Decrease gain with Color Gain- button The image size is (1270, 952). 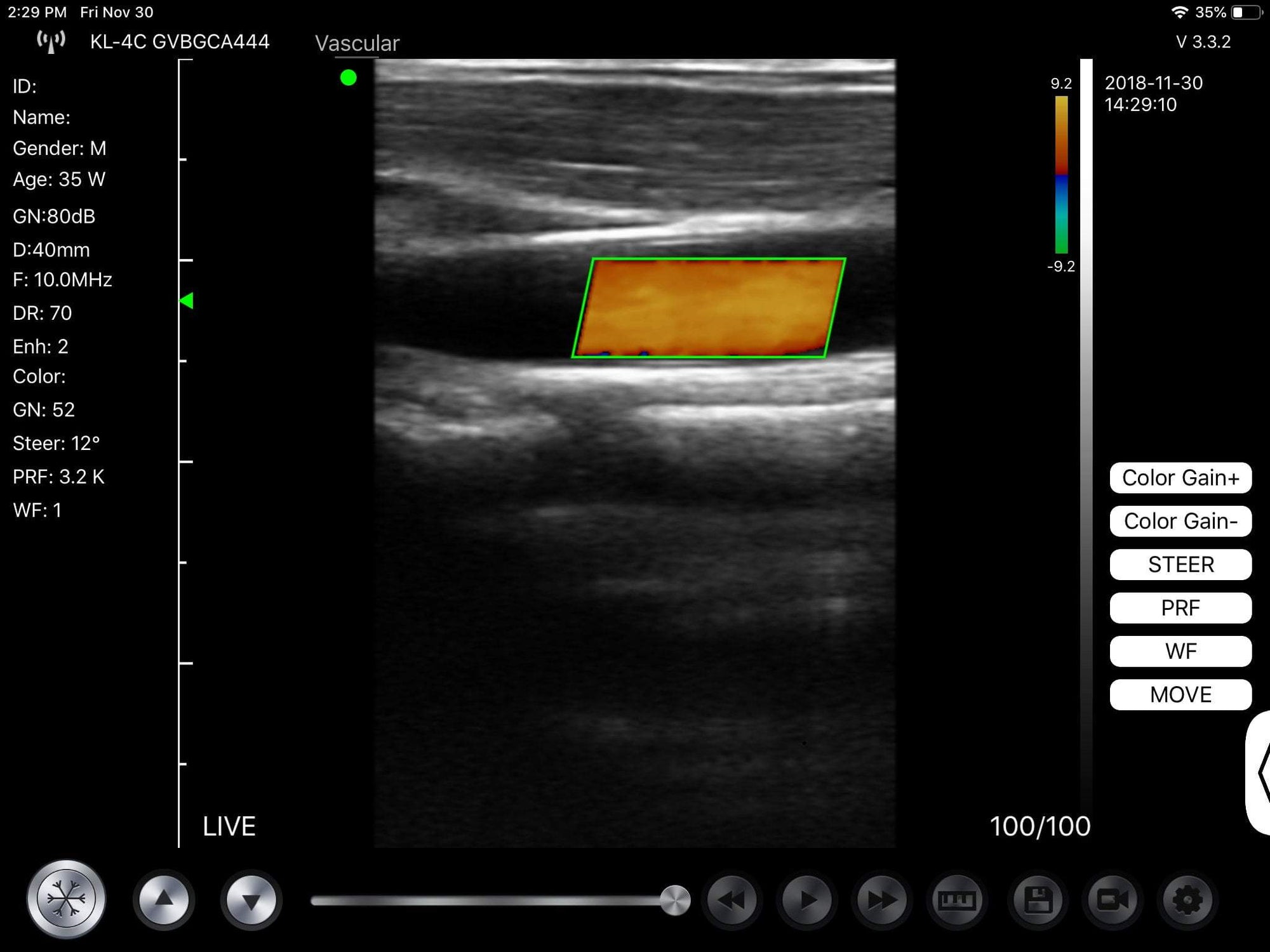[1180, 521]
